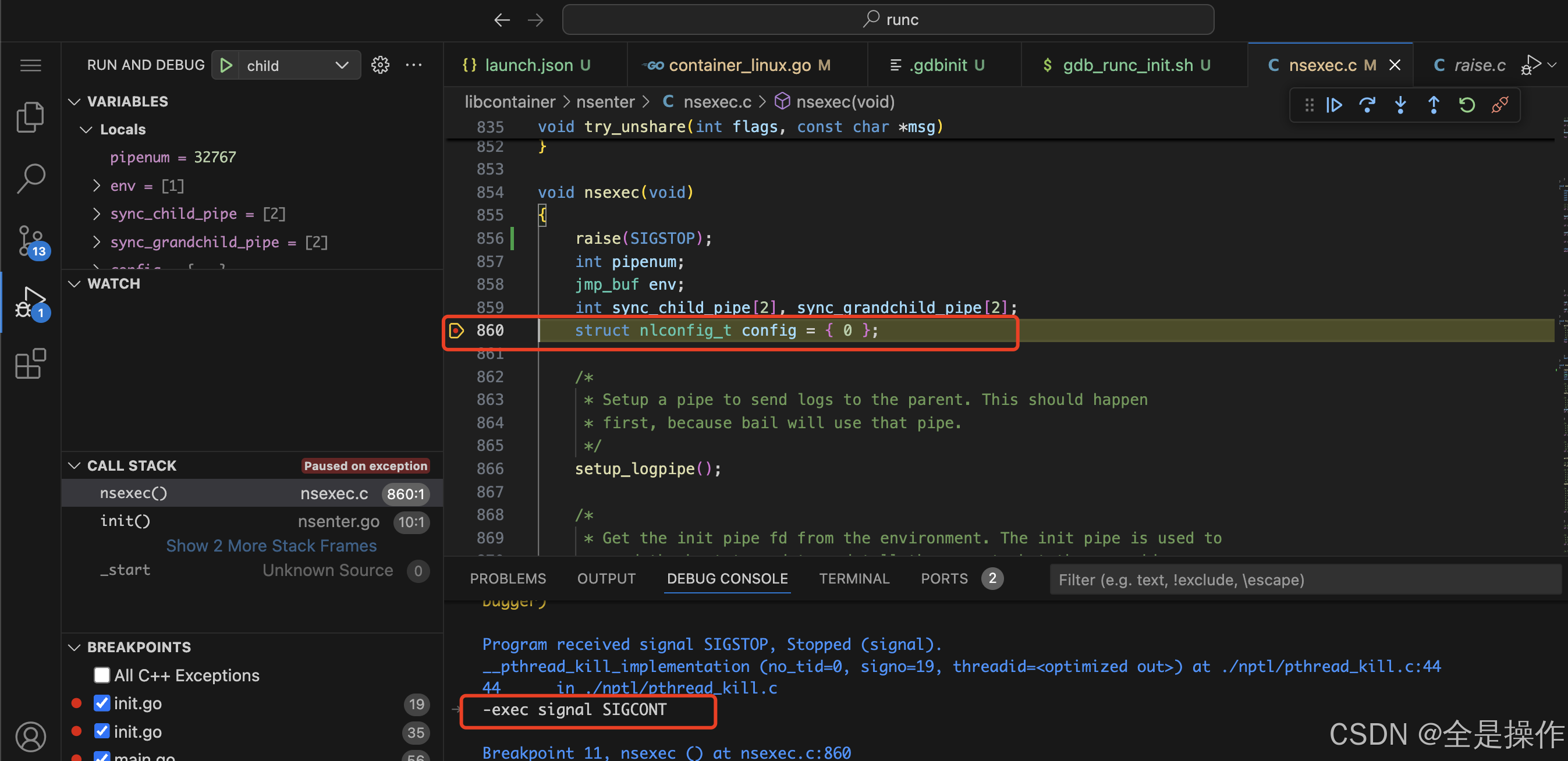Click the Step Out debug icon
The image size is (1568, 761).
click(1434, 105)
